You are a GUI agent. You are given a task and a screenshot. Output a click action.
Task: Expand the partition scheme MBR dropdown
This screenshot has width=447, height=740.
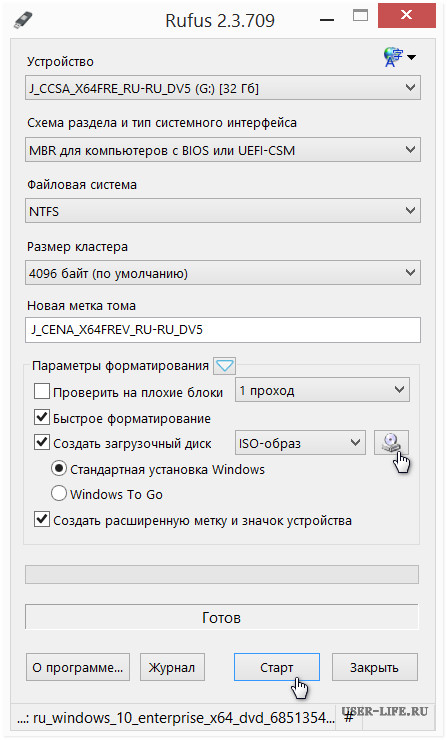223,150
